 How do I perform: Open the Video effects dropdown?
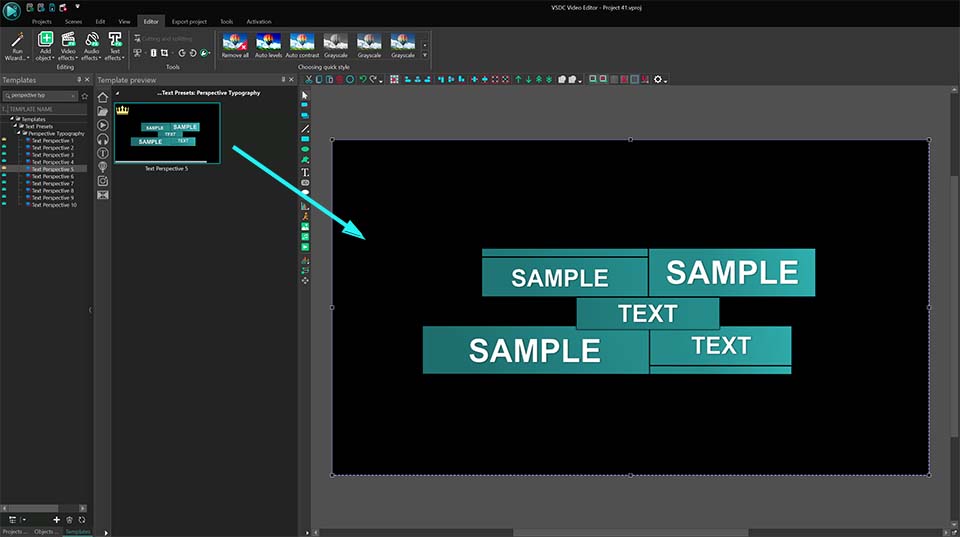pos(67,47)
